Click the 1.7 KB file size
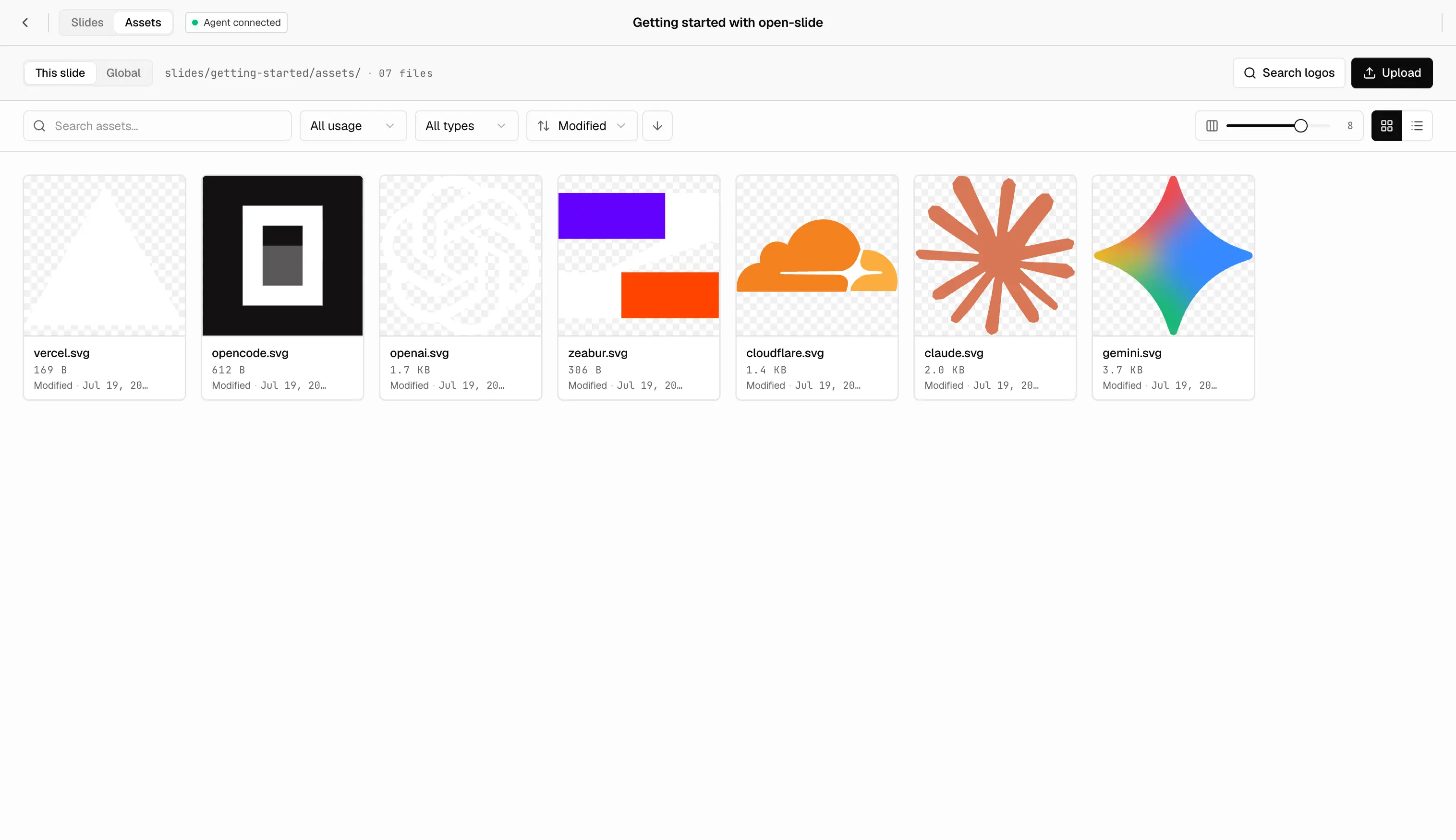The height and width of the screenshot is (840, 1456). coord(410,370)
